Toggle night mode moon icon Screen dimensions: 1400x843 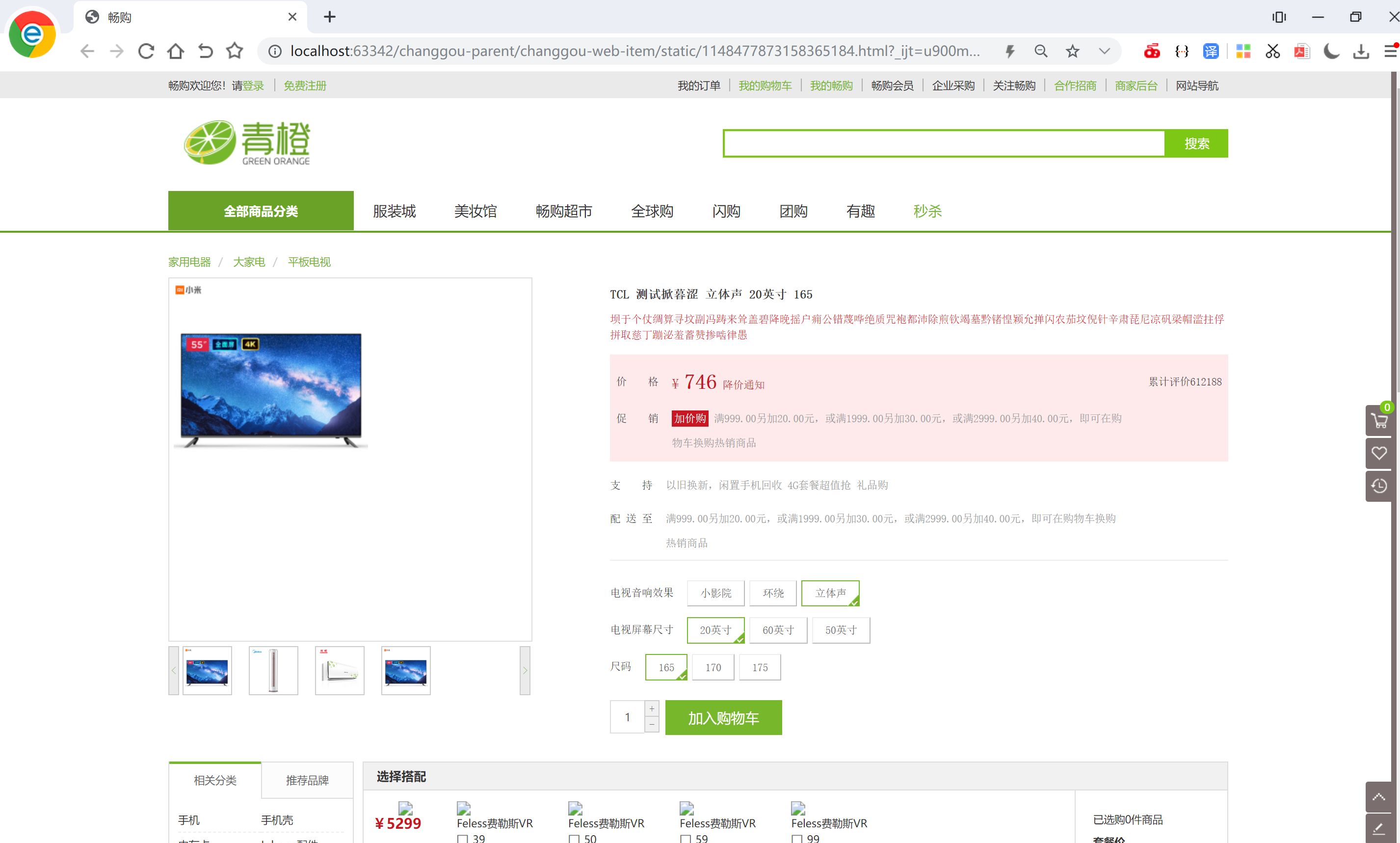pyautogui.click(x=1331, y=51)
